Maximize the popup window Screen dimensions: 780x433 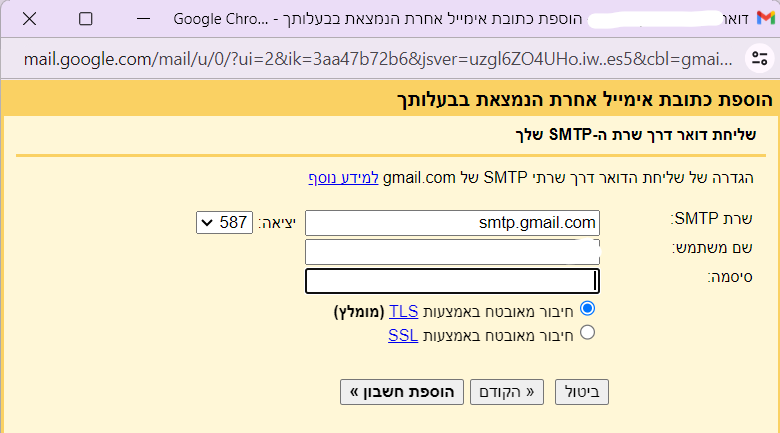86,19
